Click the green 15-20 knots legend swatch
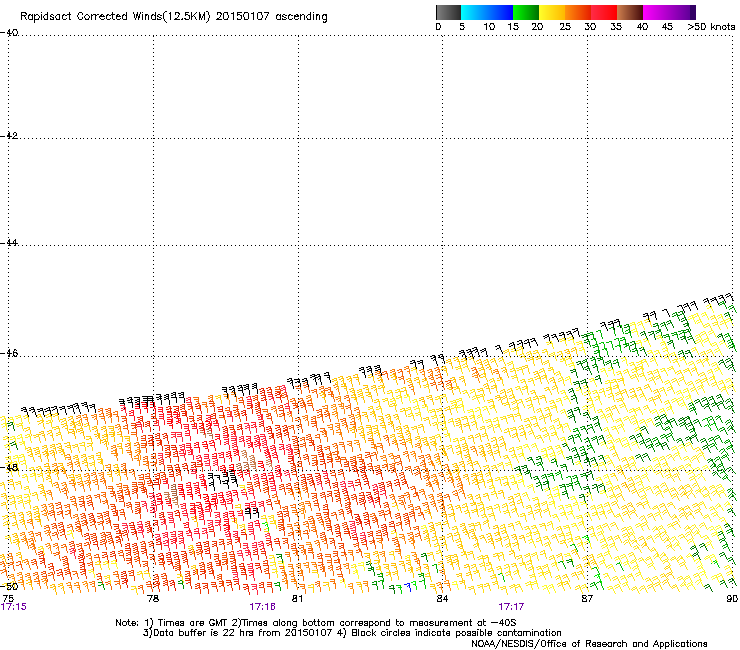Image resolution: width=740 pixels, height=650 pixels. coord(526,12)
